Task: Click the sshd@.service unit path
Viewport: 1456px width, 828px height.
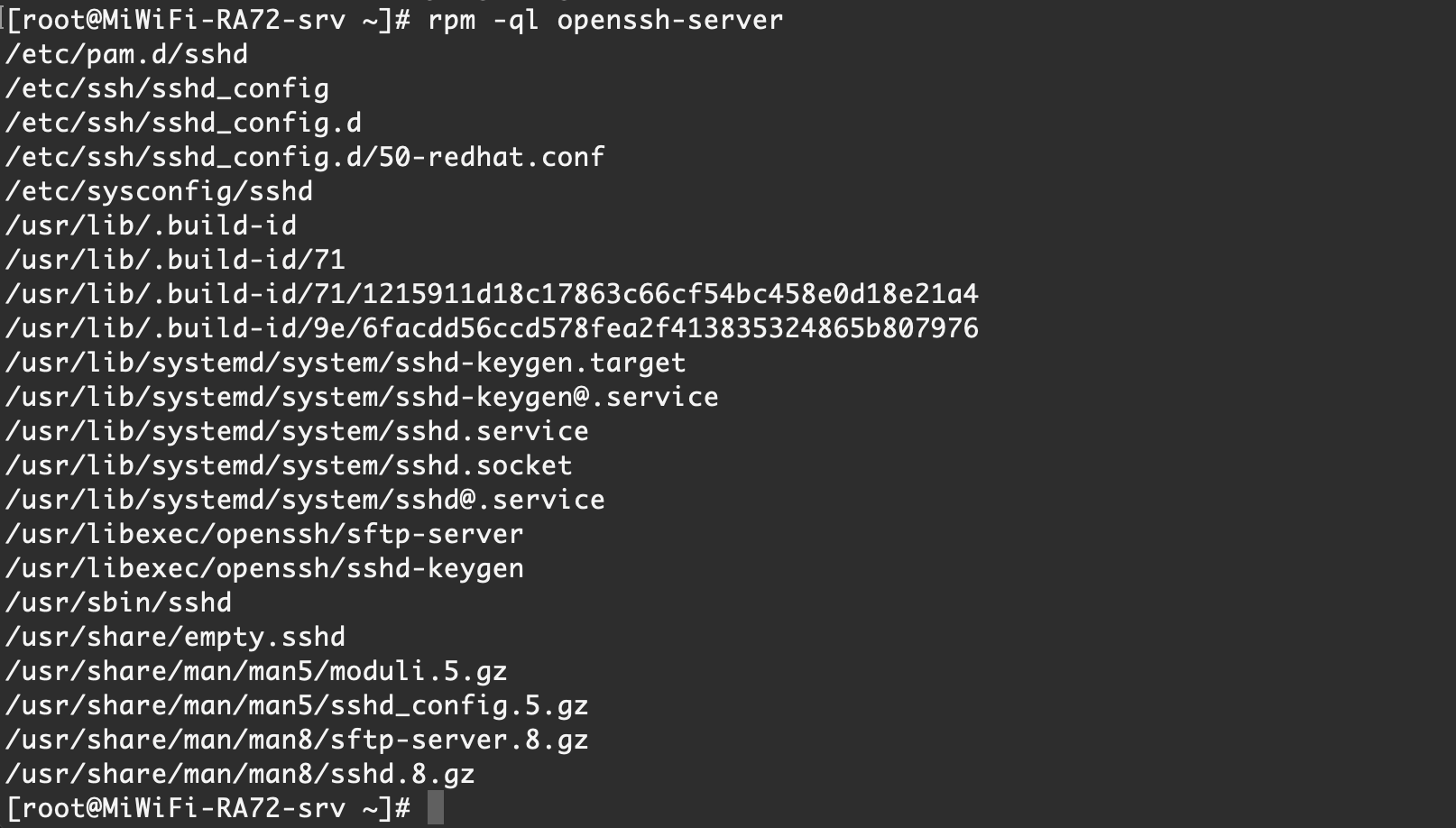Action: 305,500
